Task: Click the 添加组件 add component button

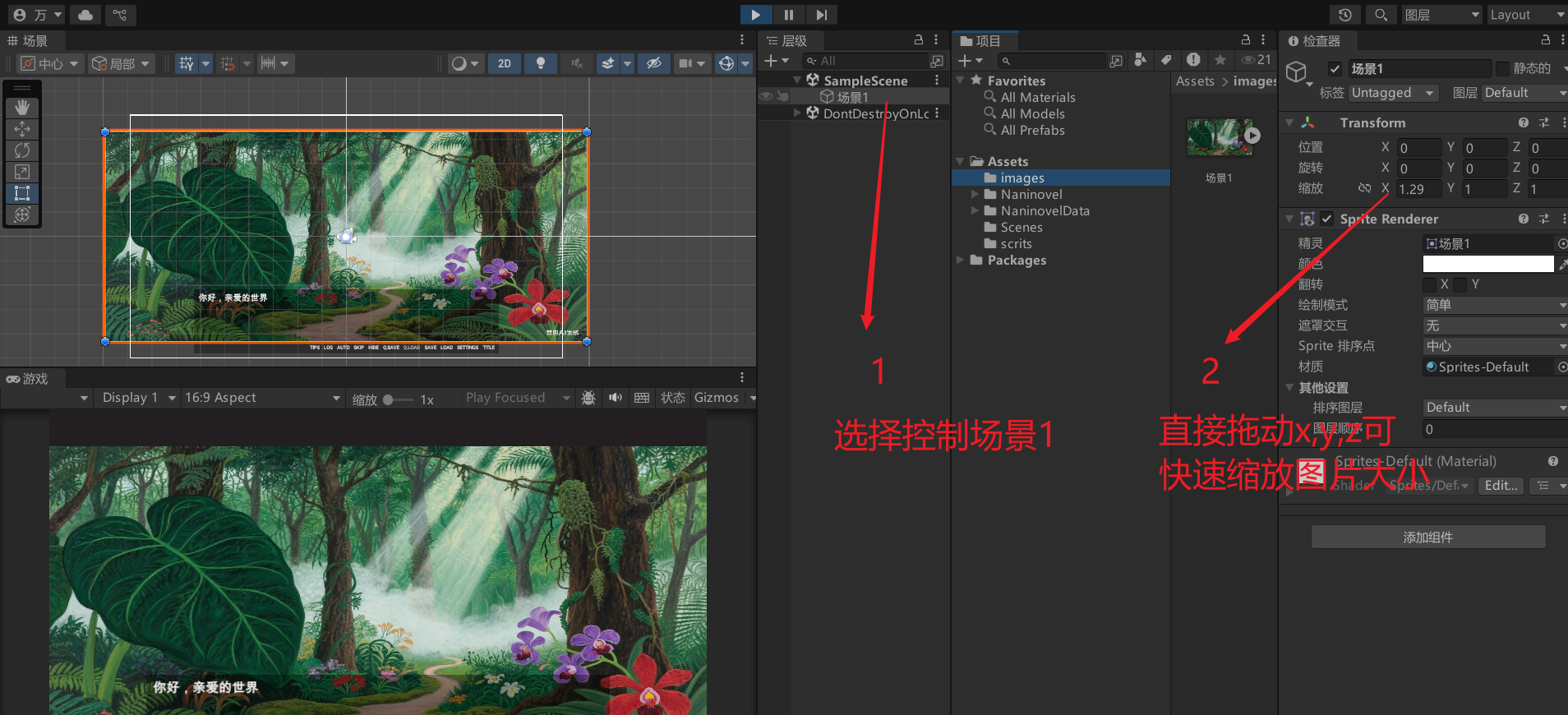Action: (x=1428, y=537)
